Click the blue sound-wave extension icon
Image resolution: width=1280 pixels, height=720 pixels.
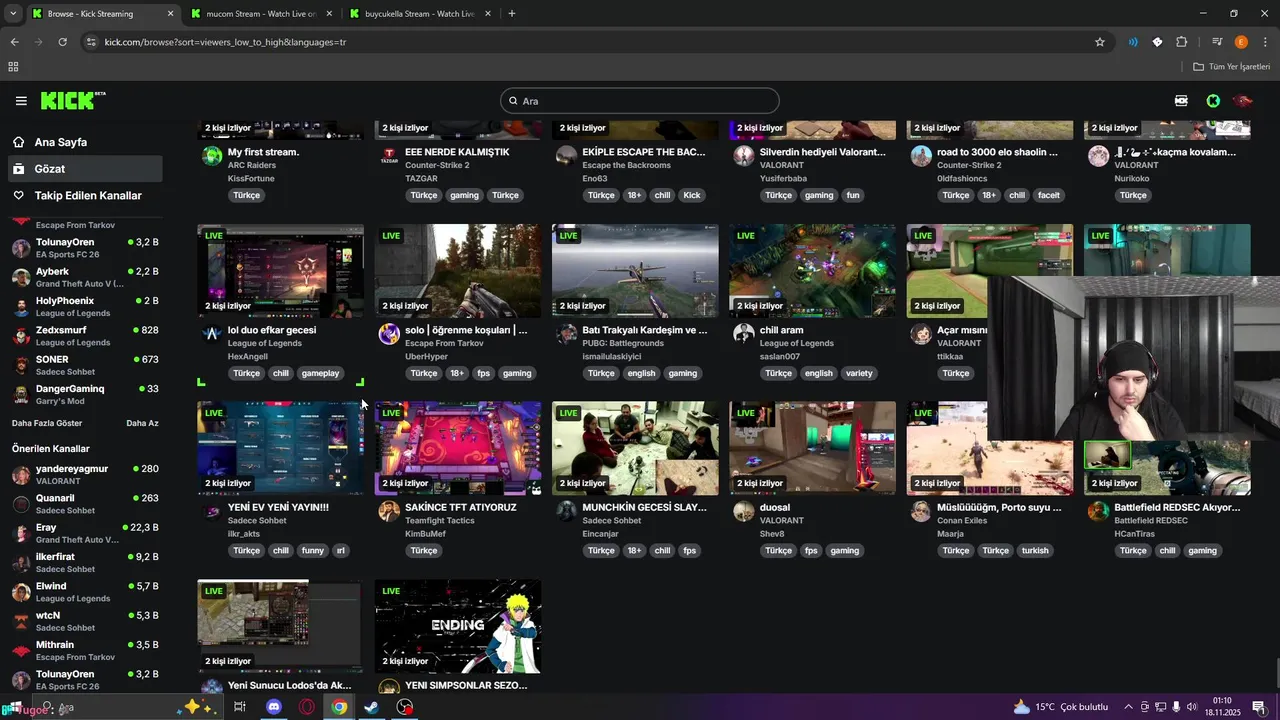click(x=1133, y=42)
